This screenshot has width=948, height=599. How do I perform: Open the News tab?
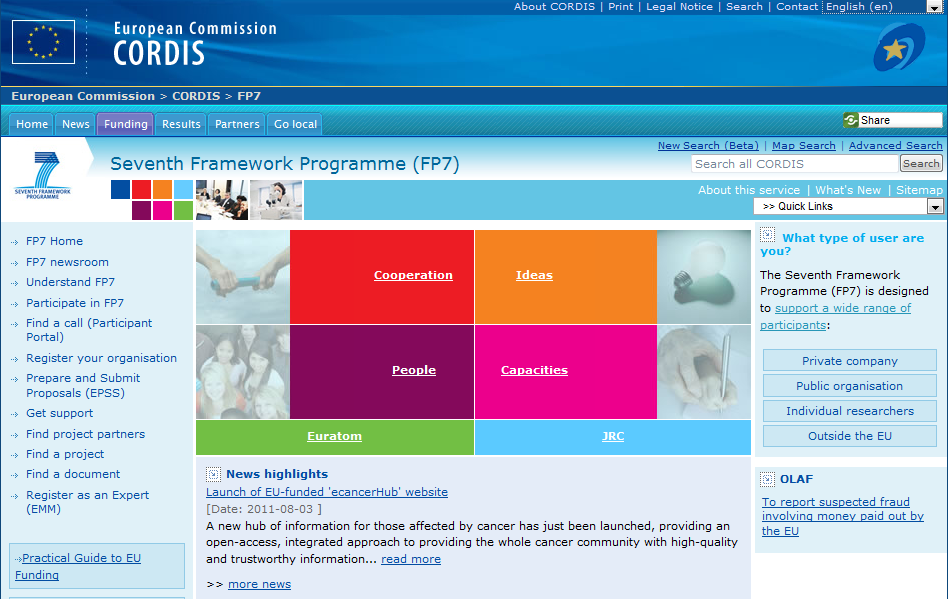76,124
